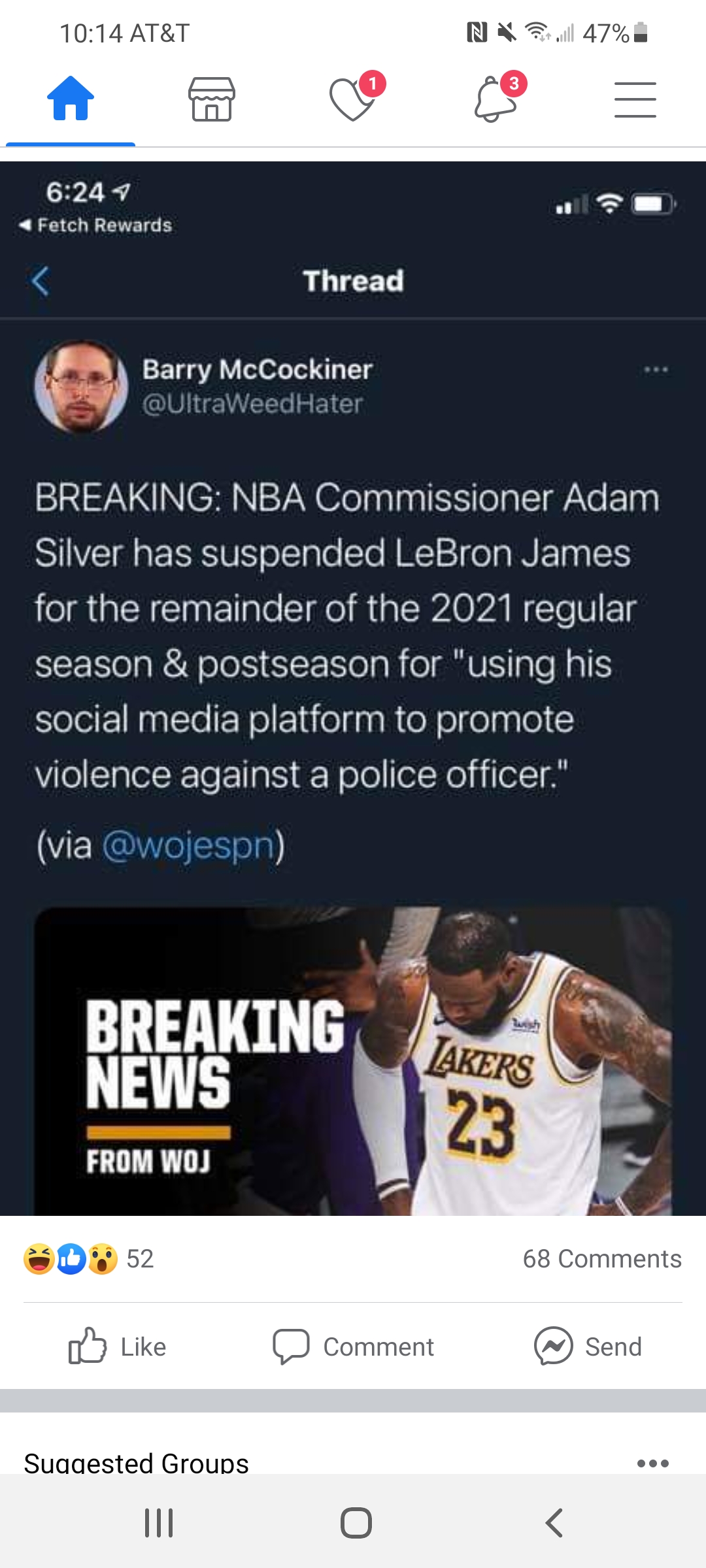Viewport: 706px width, 1568px height.
Task: Open Suggested Groups three-dot options
Action: (x=652, y=1463)
